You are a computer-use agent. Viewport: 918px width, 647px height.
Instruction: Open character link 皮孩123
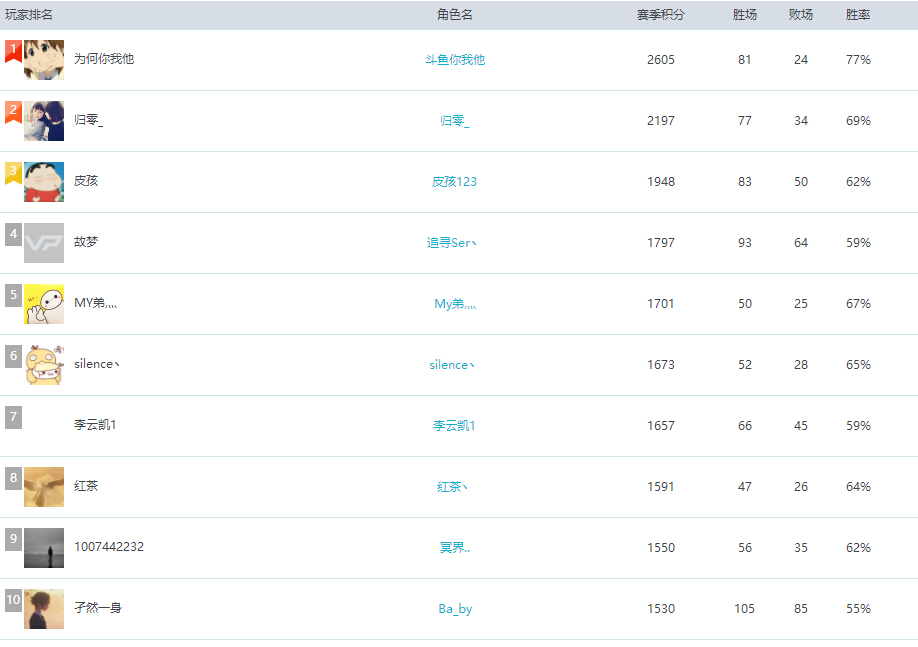coord(454,182)
